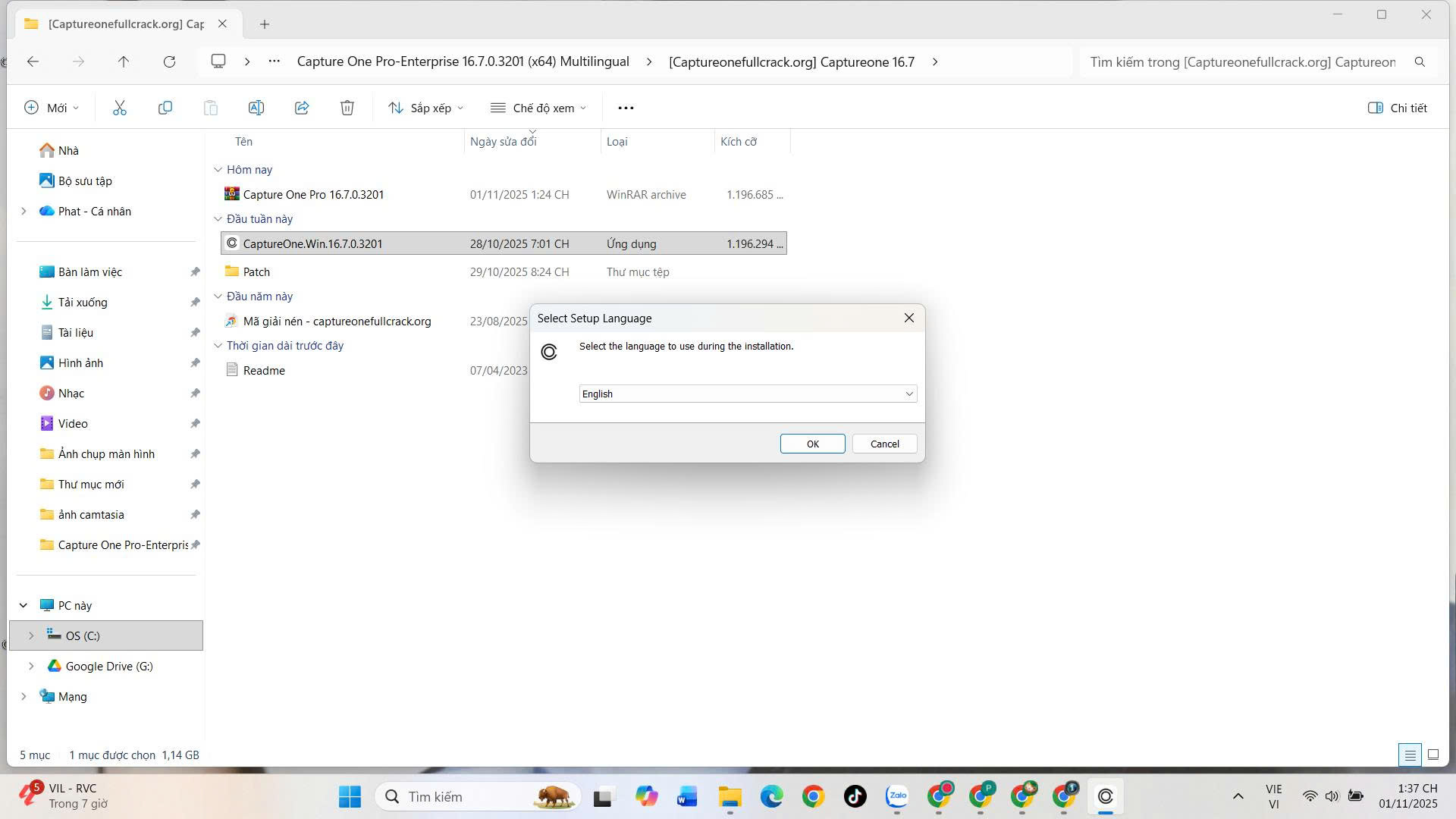Collapse the Hôm nay group

(x=218, y=170)
